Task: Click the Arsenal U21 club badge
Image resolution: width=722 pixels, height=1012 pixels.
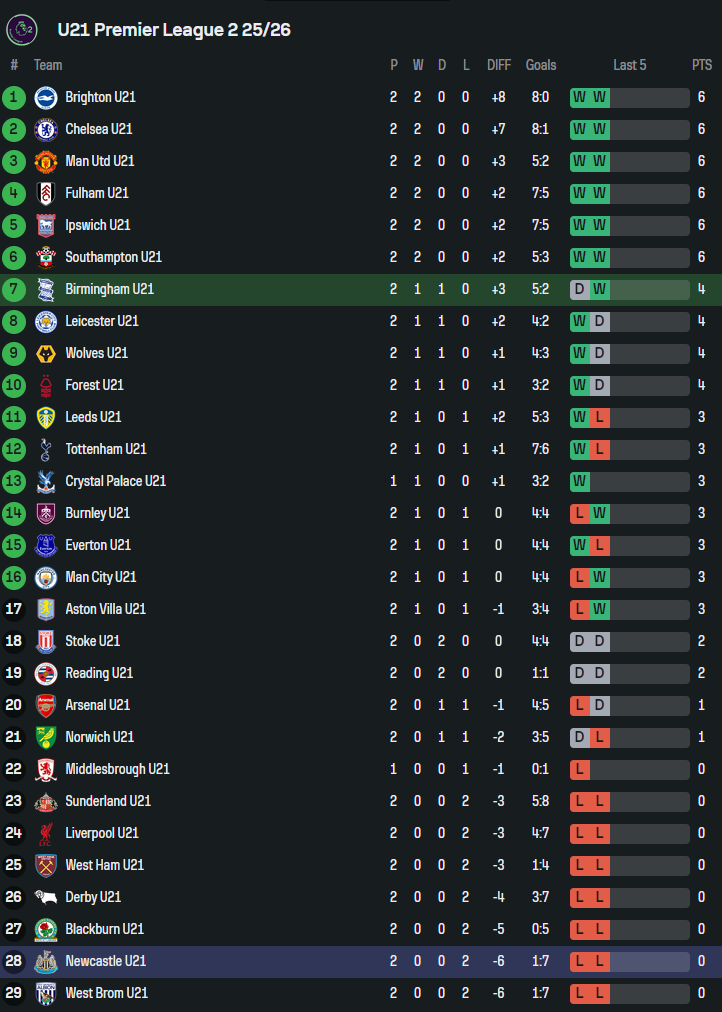Action: click(45, 705)
